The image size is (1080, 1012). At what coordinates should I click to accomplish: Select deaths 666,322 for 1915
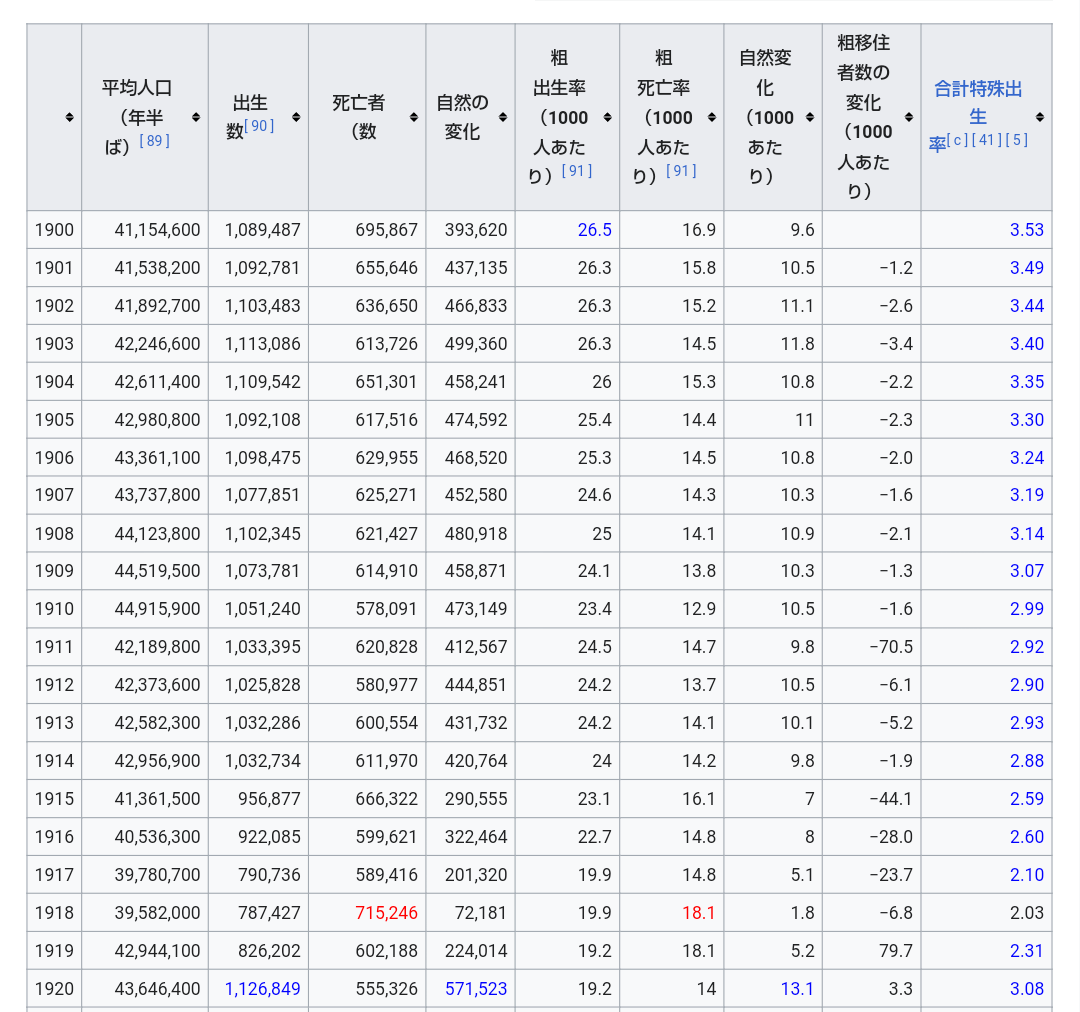coord(367,799)
